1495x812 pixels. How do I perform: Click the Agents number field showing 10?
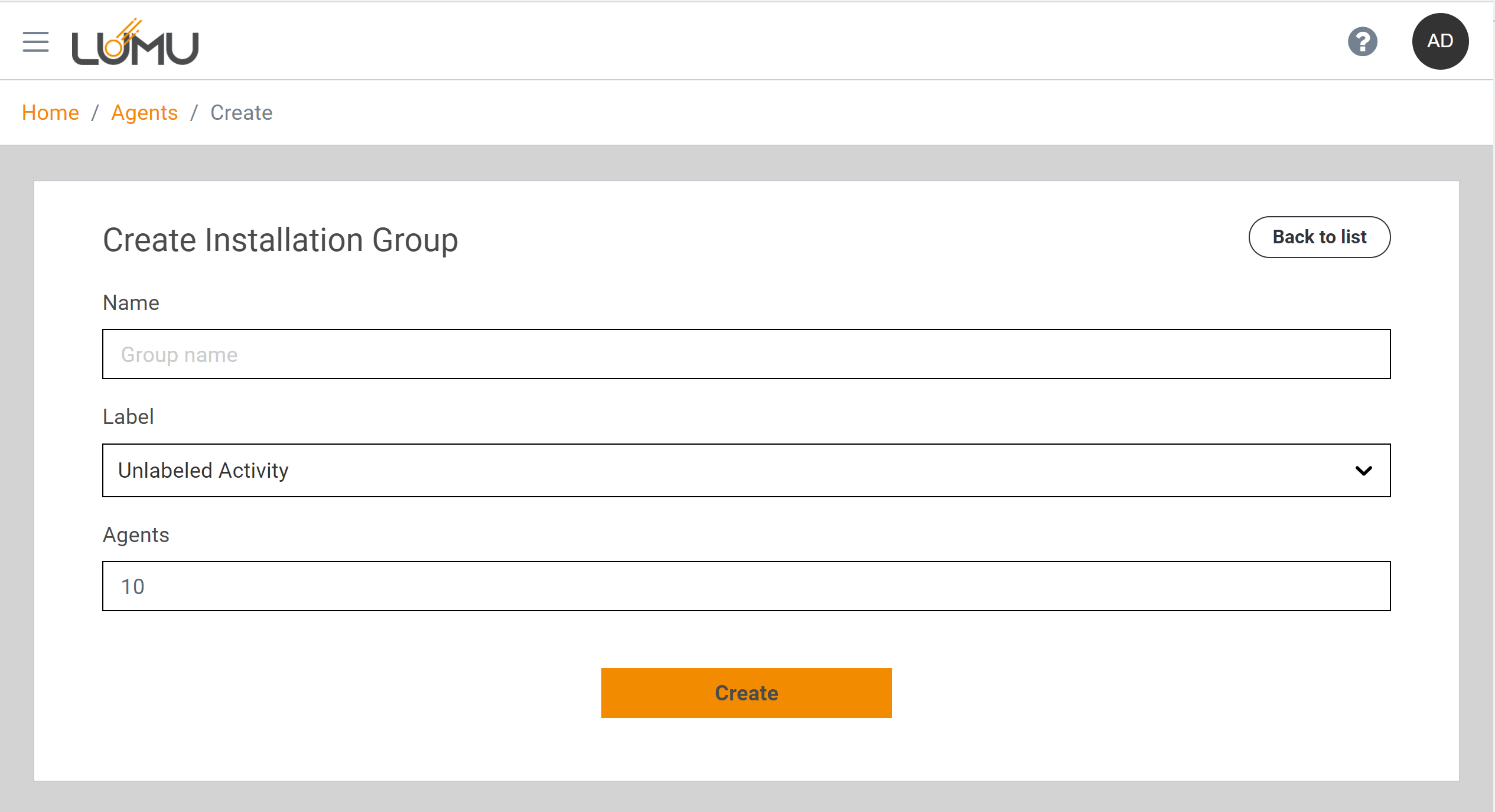(746, 586)
